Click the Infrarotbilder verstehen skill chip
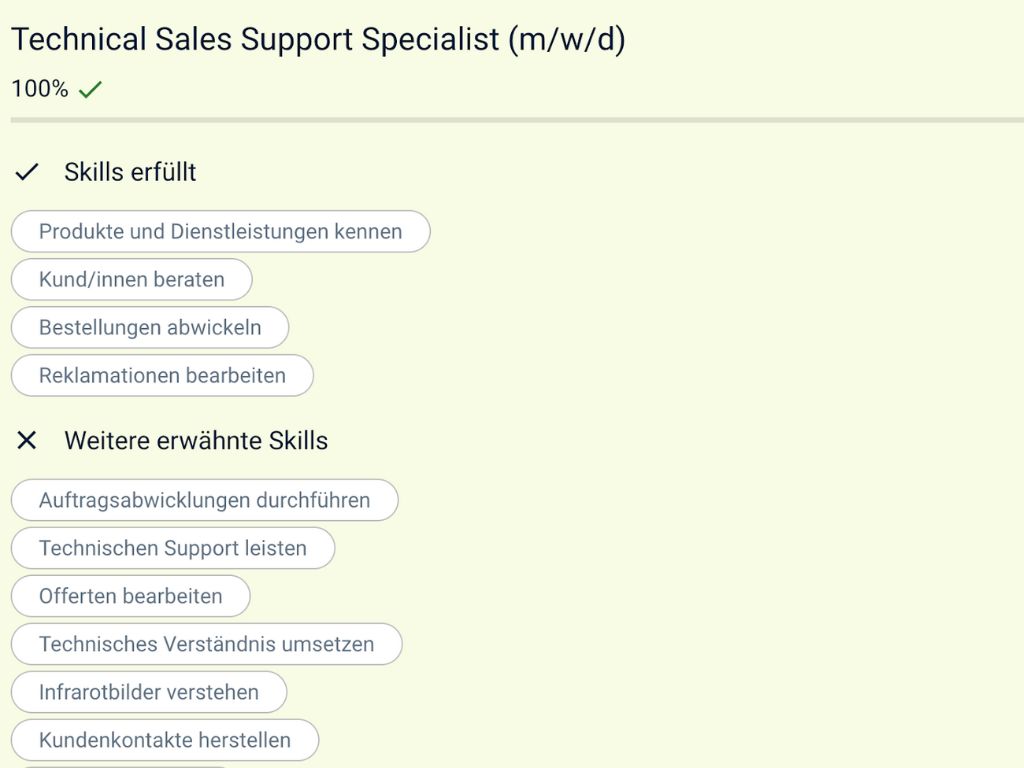 (148, 692)
